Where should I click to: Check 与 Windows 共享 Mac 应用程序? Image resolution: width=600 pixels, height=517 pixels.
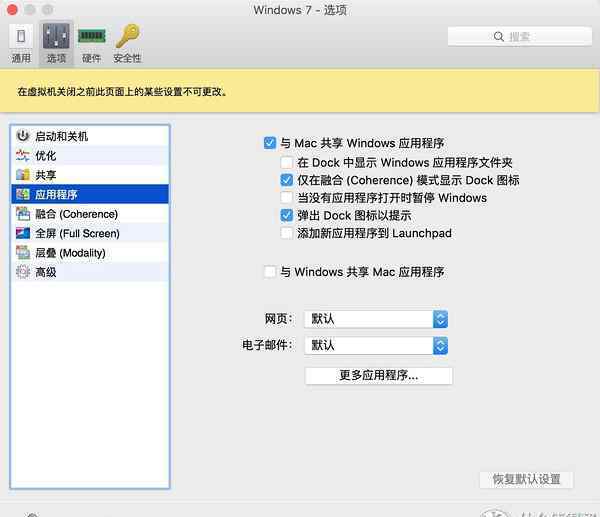click(270, 272)
